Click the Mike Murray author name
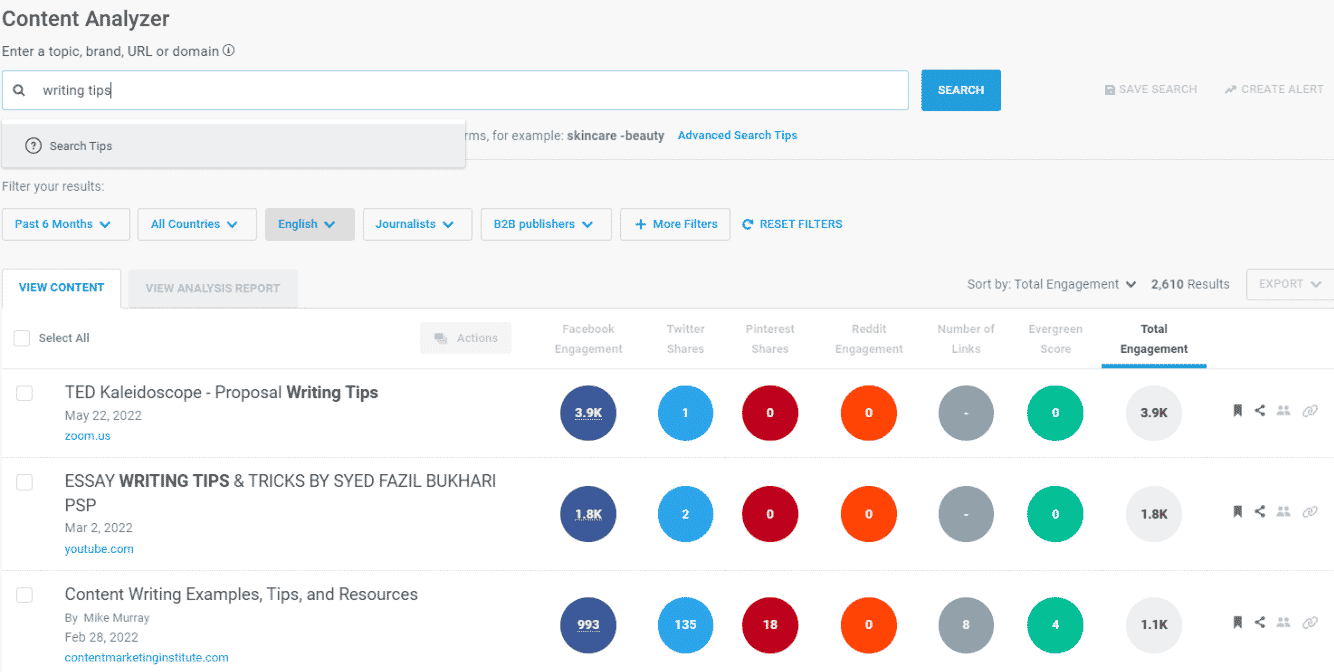Viewport: 1334px width, 672px height. click(115, 618)
